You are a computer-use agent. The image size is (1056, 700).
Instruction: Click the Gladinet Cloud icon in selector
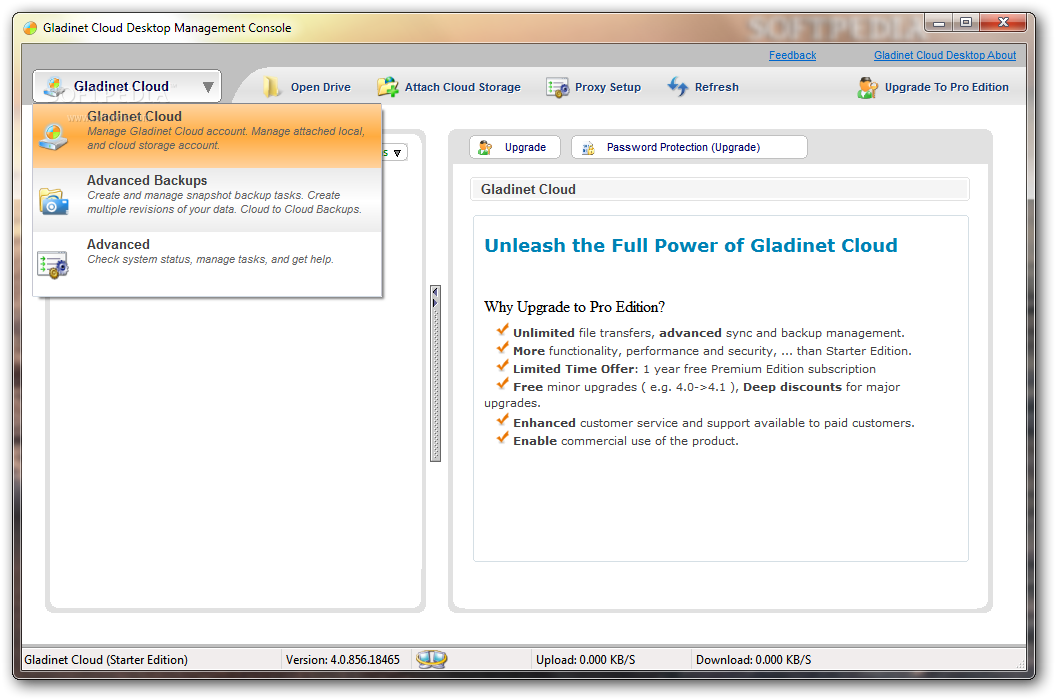pyautogui.click(x=54, y=87)
